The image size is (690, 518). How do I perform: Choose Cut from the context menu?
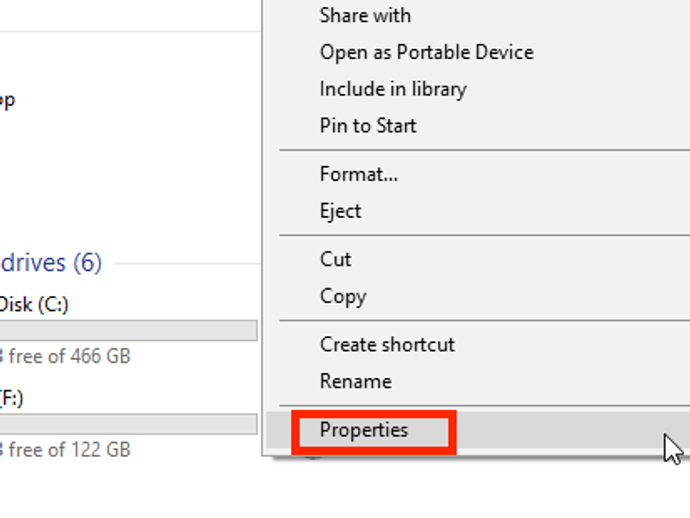(x=336, y=260)
